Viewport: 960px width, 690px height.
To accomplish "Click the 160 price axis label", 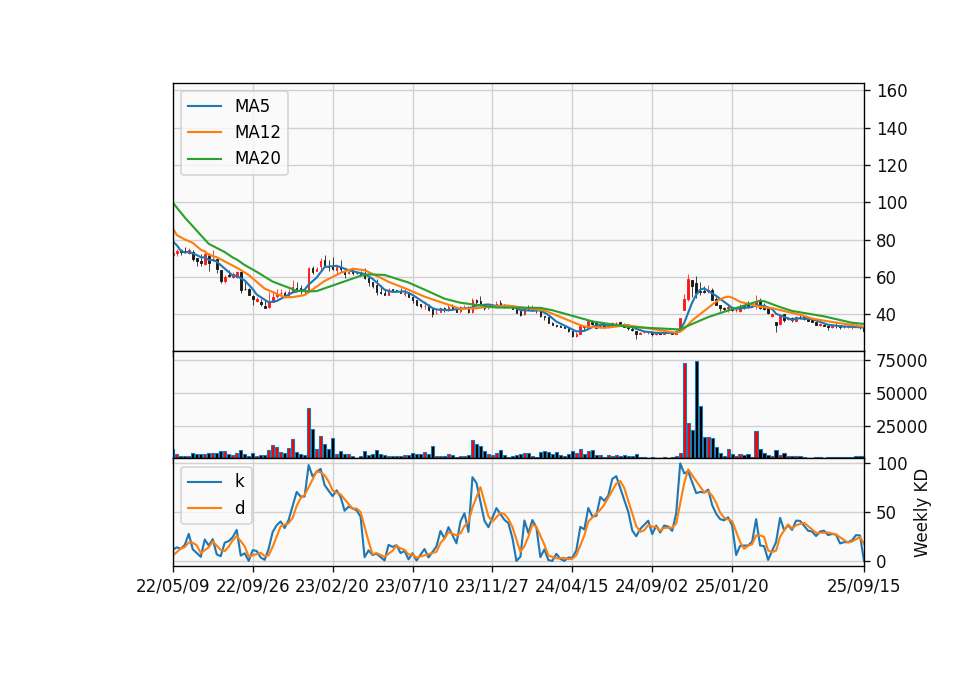I will tap(892, 91).
